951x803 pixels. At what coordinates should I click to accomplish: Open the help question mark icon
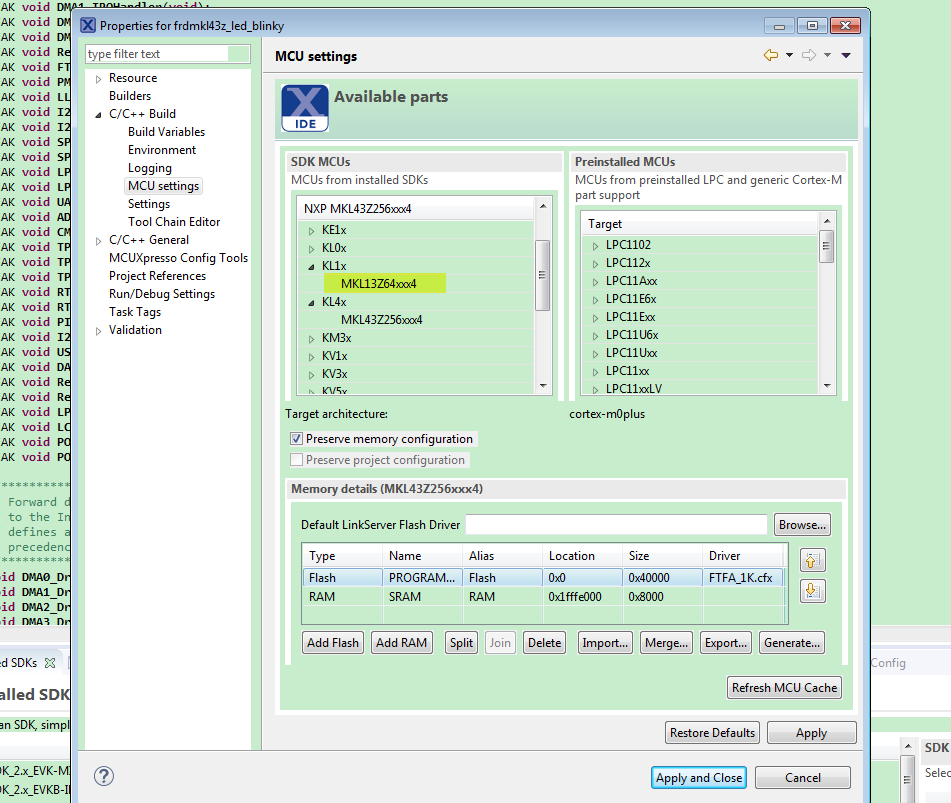(x=104, y=776)
